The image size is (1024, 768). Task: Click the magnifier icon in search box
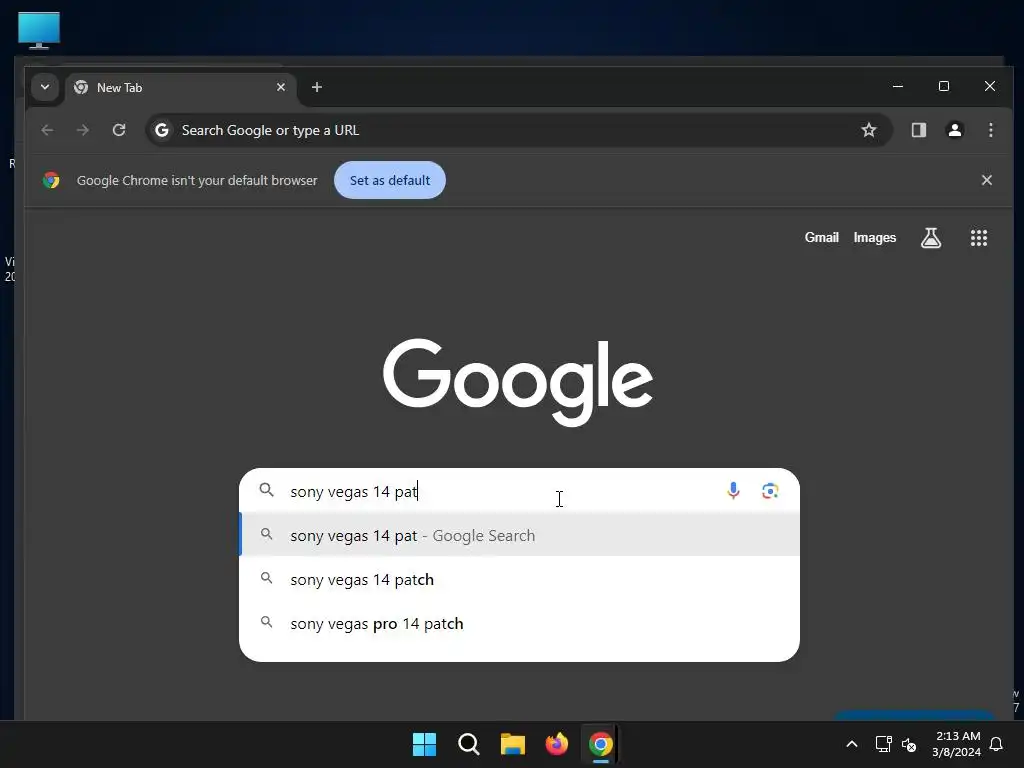click(x=266, y=490)
